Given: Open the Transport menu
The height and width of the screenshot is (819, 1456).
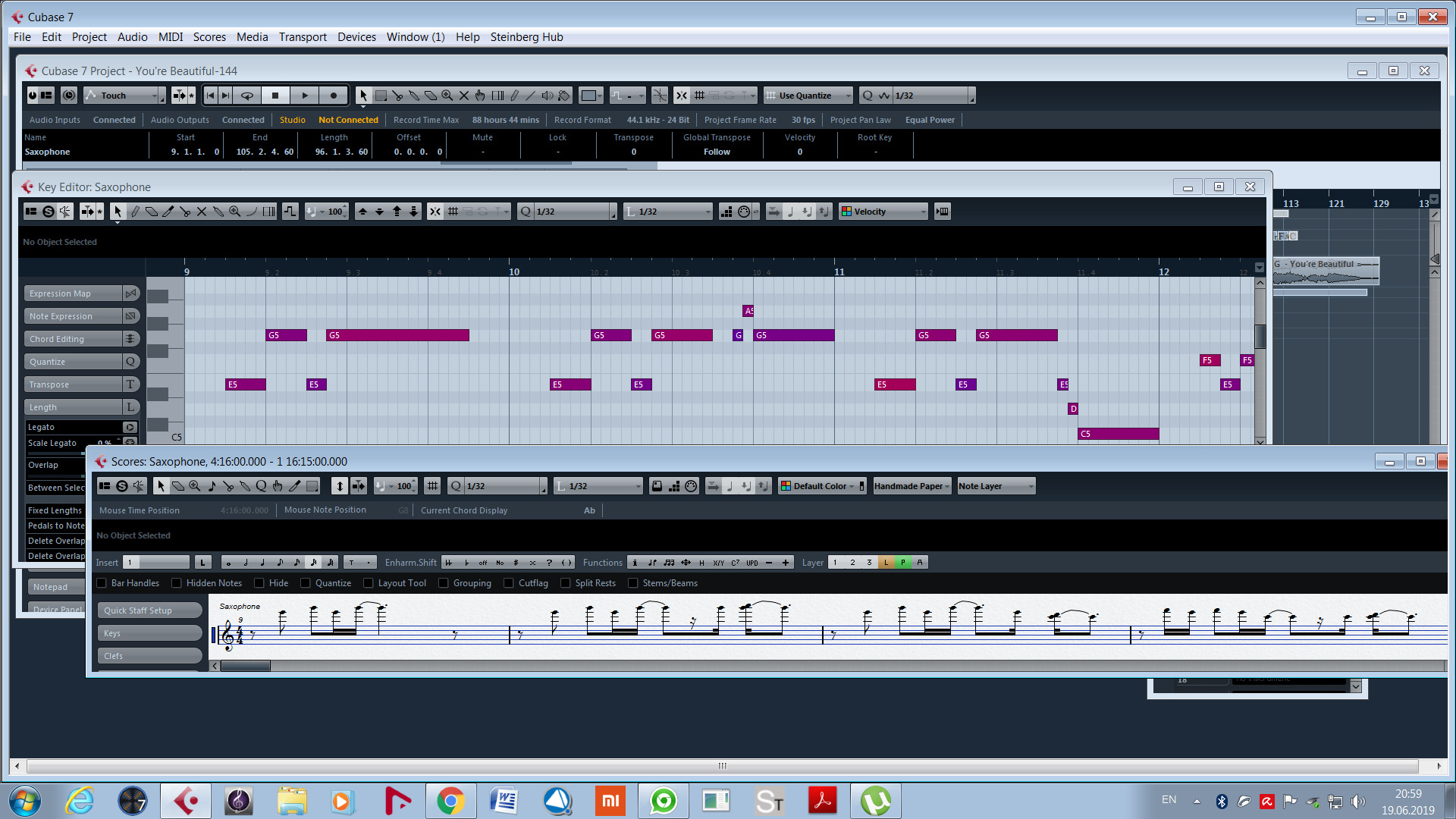Looking at the screenshot, I should (x=302, y=37).
